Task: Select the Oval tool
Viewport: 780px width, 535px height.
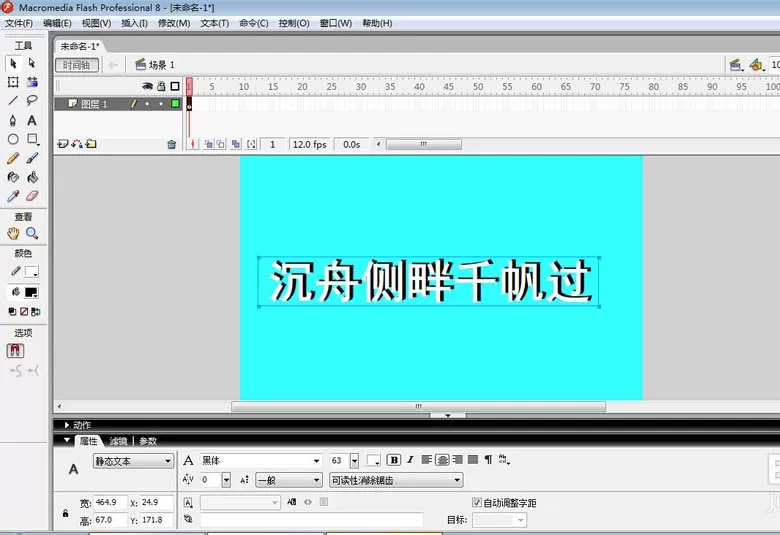Action: 13,139
